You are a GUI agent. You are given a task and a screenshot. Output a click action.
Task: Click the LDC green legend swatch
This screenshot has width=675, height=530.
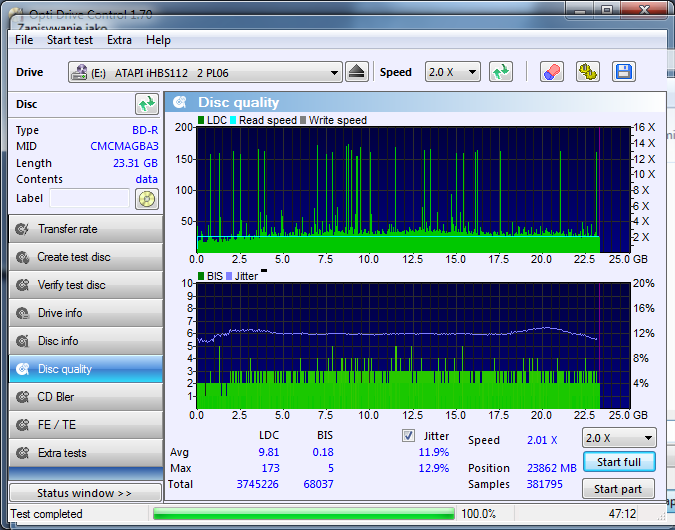pyautogui.click(x=201, y=121)
